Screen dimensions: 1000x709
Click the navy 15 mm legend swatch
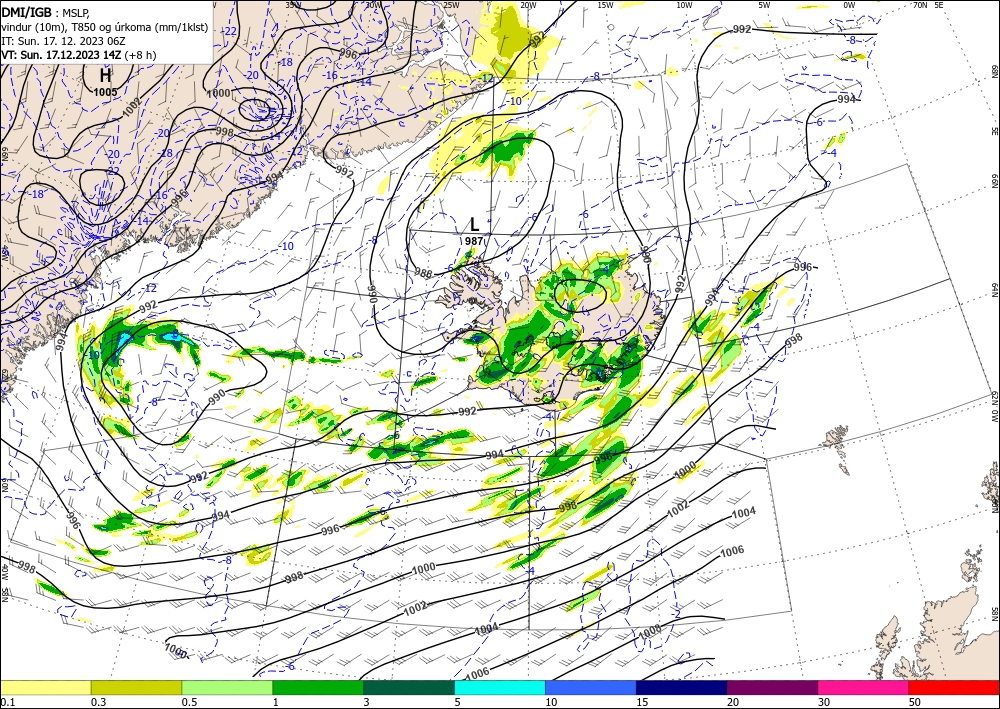(682, 687)
